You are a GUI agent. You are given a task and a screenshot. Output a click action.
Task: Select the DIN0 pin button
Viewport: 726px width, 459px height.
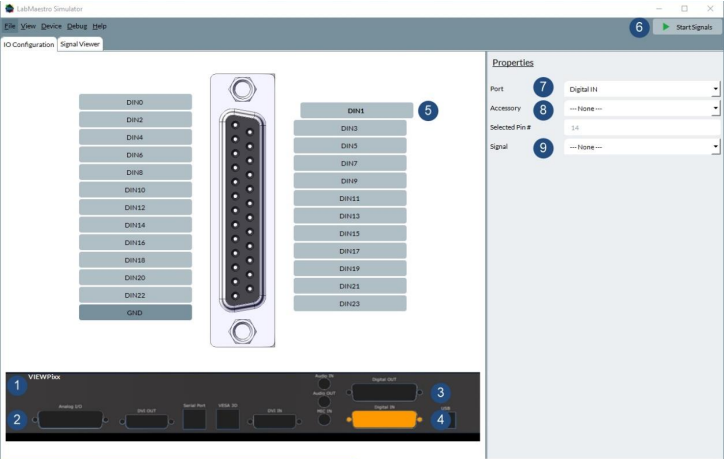tap(135, 102)
